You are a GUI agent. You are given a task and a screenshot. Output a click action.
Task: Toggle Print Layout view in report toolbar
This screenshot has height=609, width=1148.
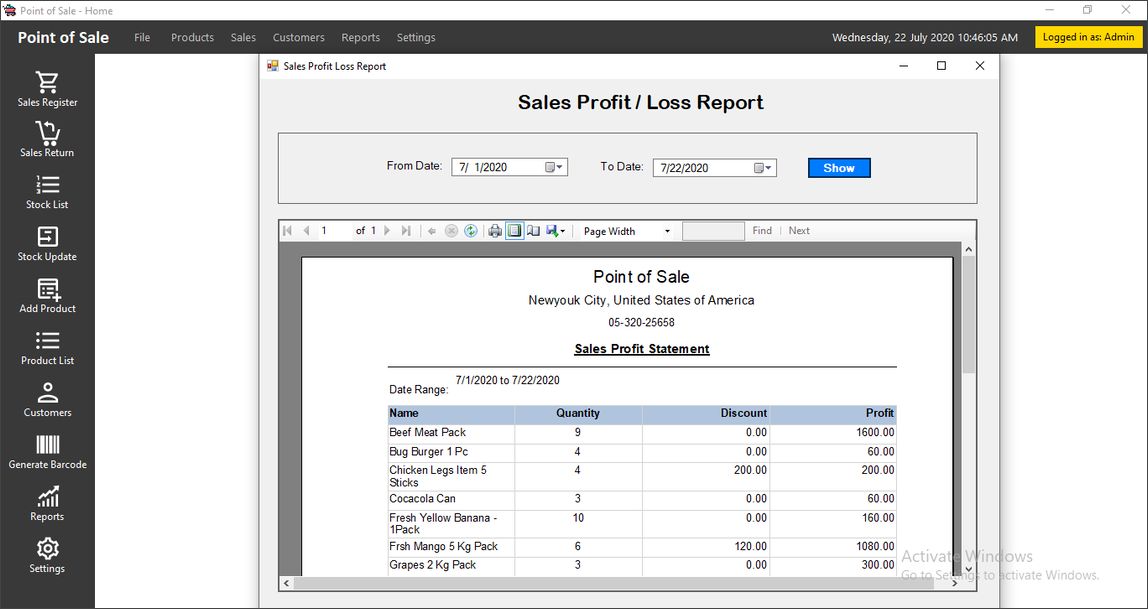514,231
